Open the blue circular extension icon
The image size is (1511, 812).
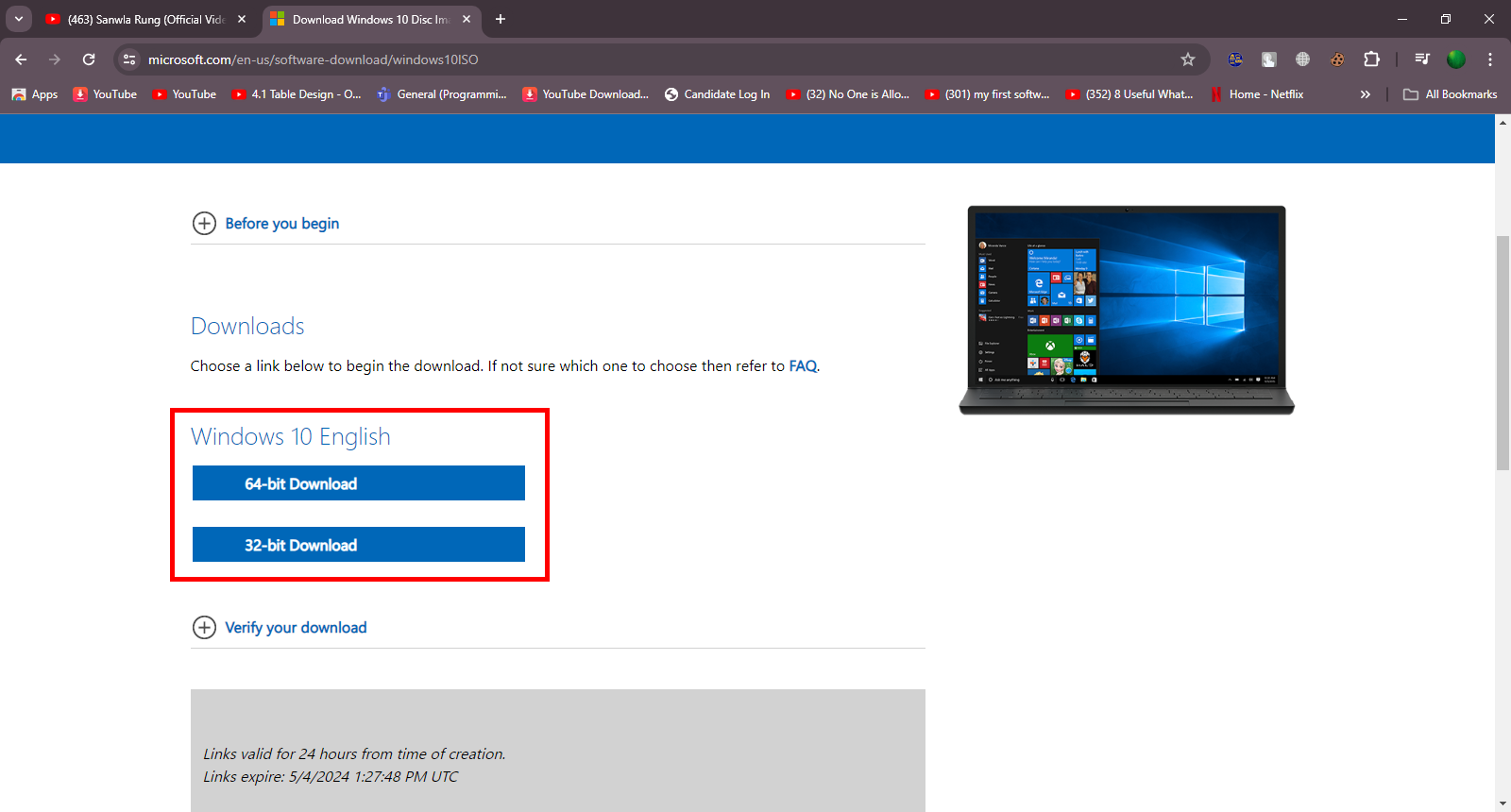pyautogui.click(x=1235, y=59)
